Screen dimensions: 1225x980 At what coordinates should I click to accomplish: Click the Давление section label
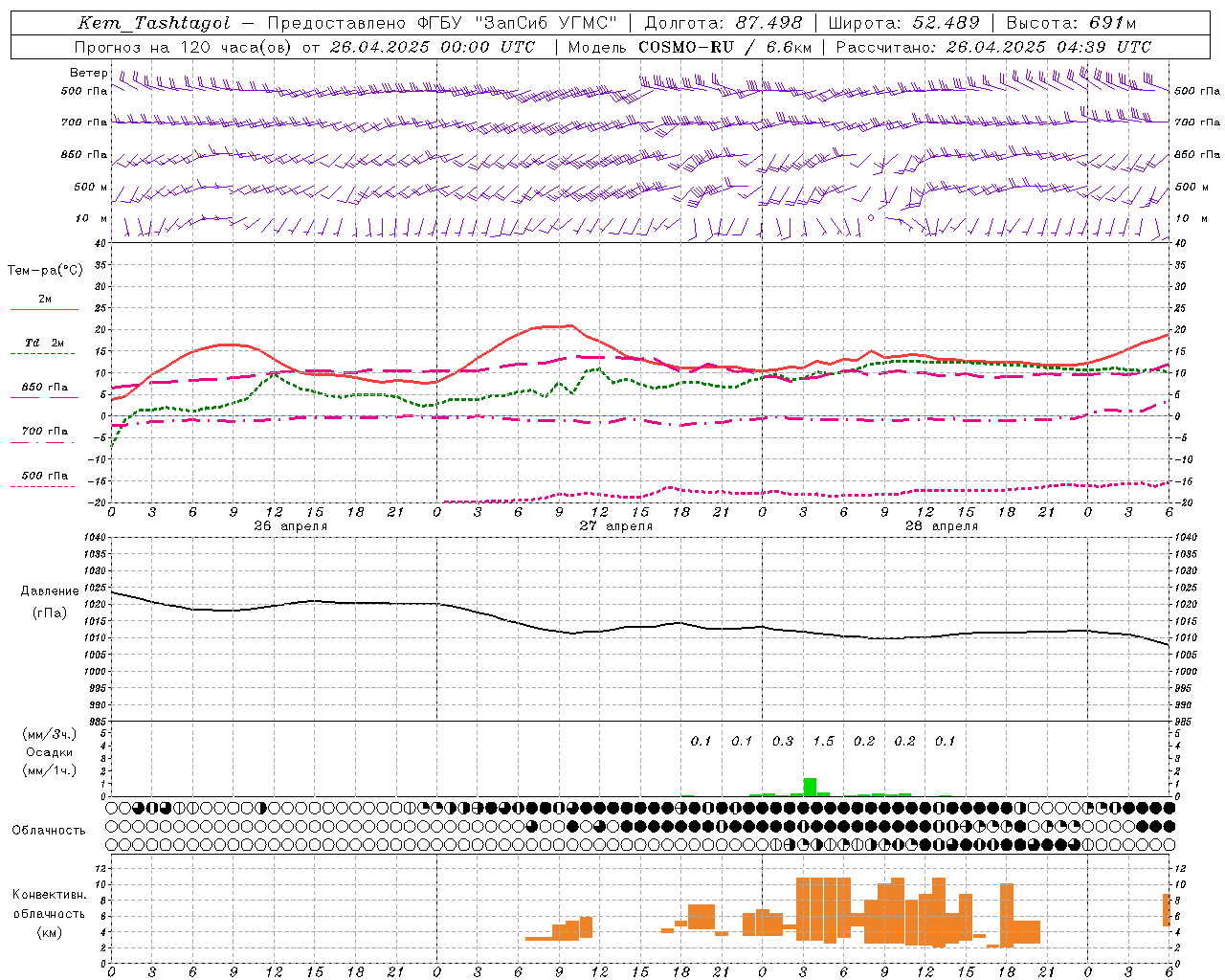[50, 591]
